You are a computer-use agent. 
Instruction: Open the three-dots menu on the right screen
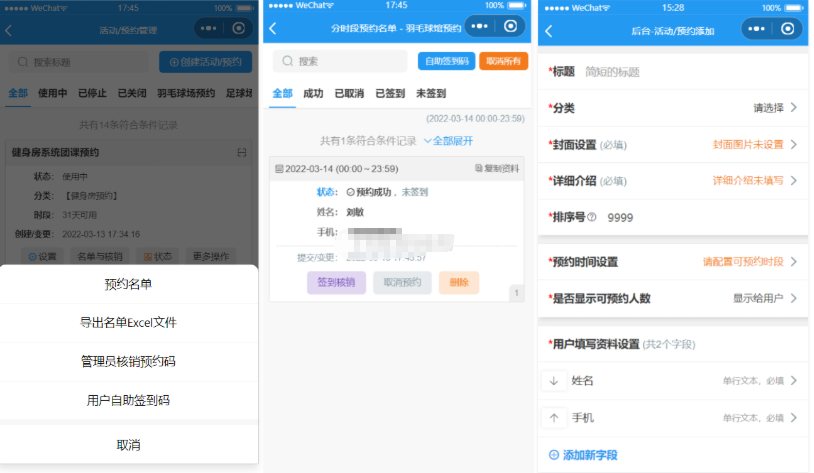pos(756,29)
